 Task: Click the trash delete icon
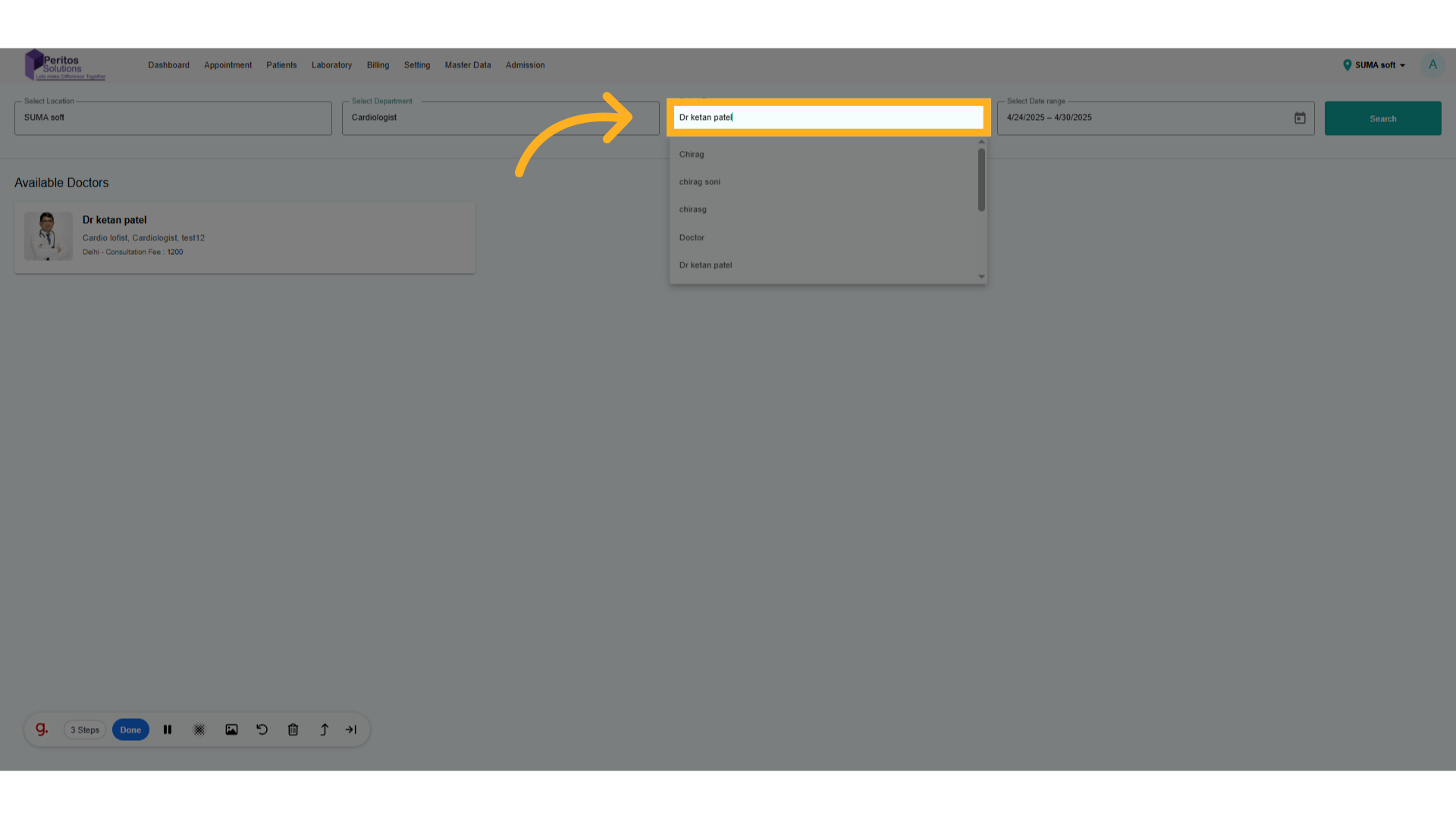point(293,730)
